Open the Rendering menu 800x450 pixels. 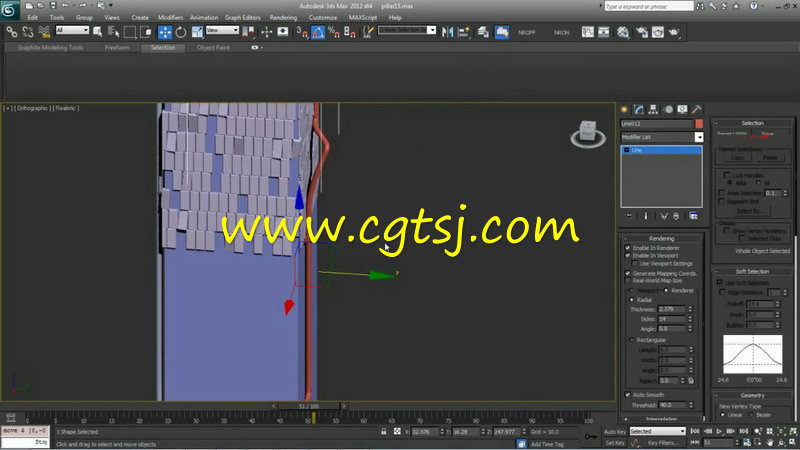coord(283,17)
